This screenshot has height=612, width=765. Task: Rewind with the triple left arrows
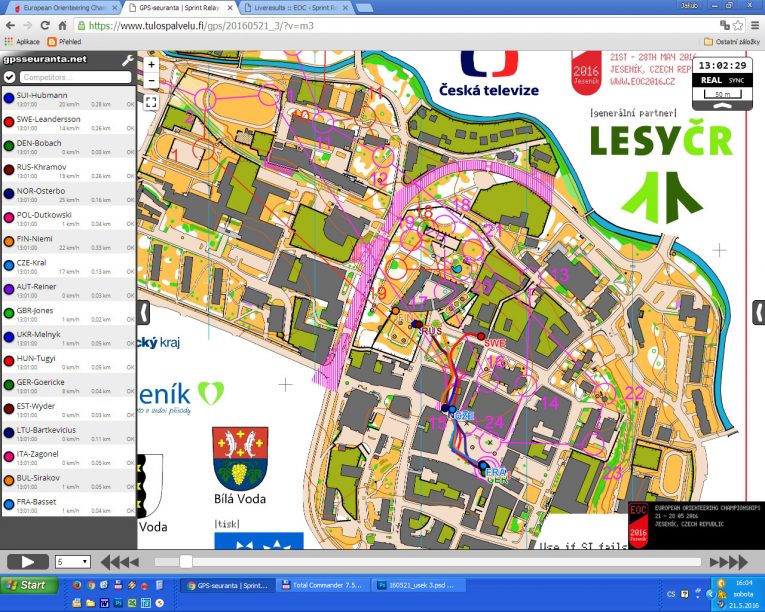point(120,562)
